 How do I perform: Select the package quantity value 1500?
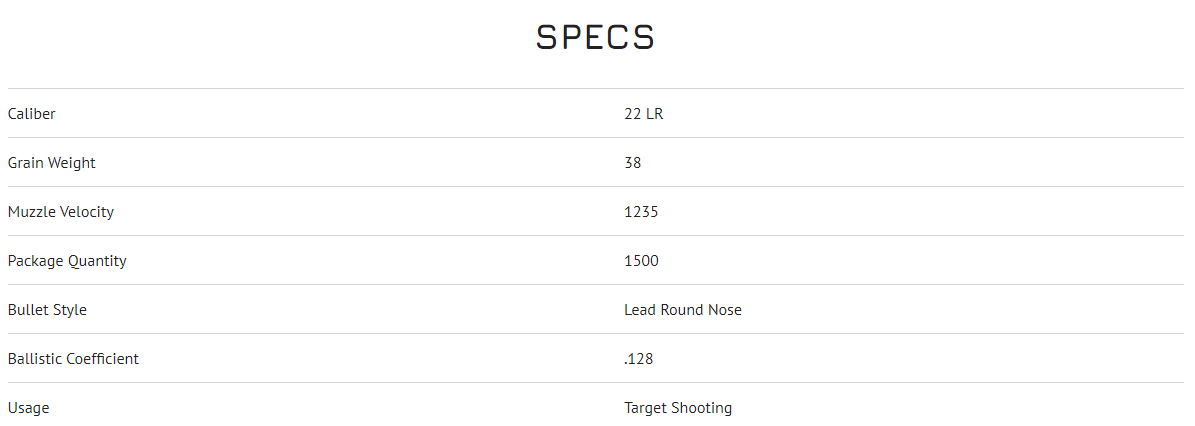(x=641, y=261)
